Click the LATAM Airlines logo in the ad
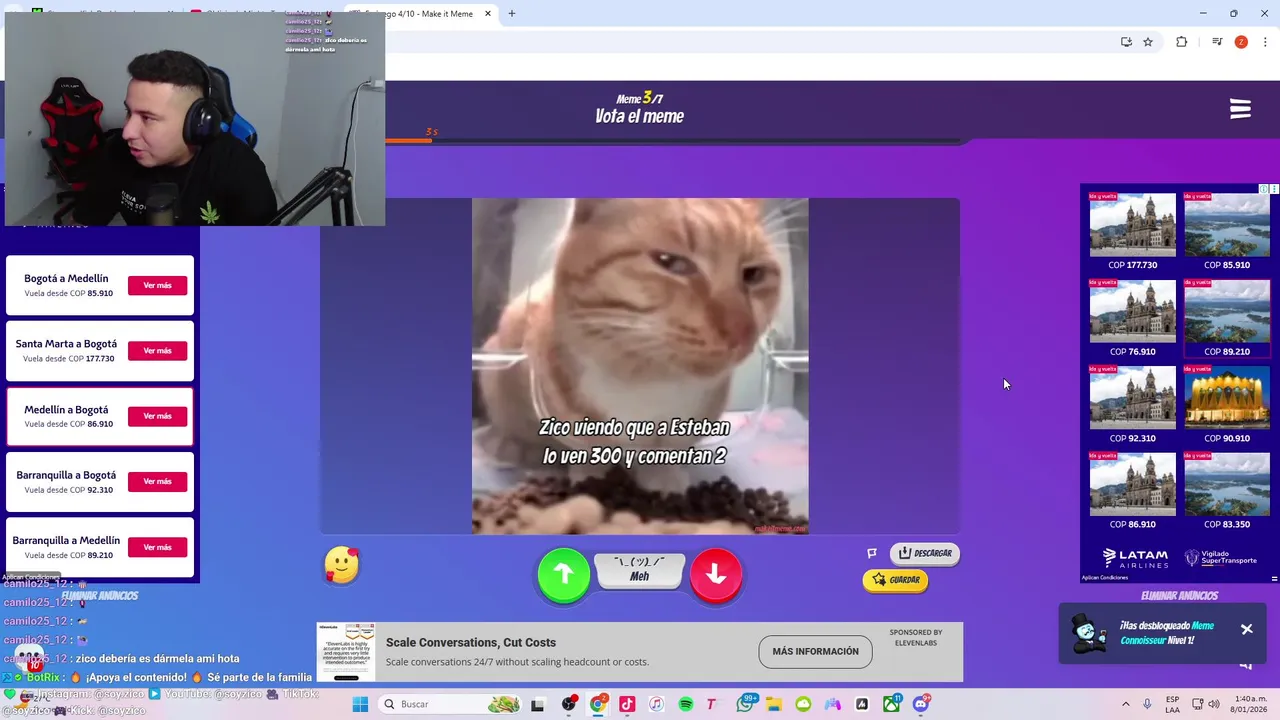 [x=1135, y=558]
